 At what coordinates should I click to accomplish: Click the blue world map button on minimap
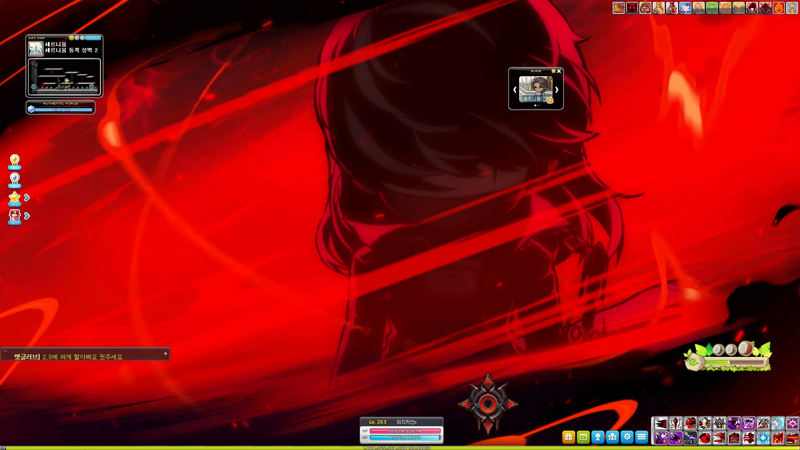[x=93, y=38]
